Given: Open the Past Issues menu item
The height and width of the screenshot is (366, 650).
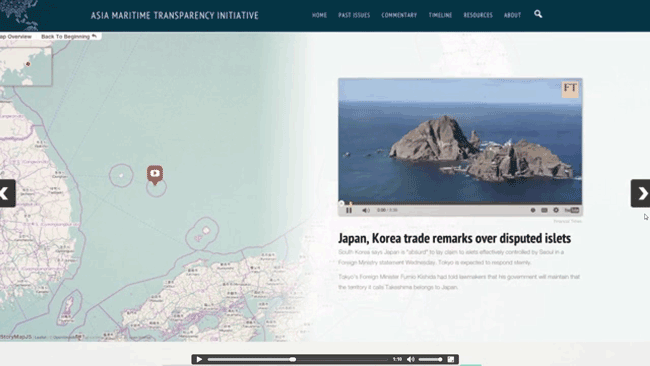Looking at the screenshot, I should click(x=354, y=15).
